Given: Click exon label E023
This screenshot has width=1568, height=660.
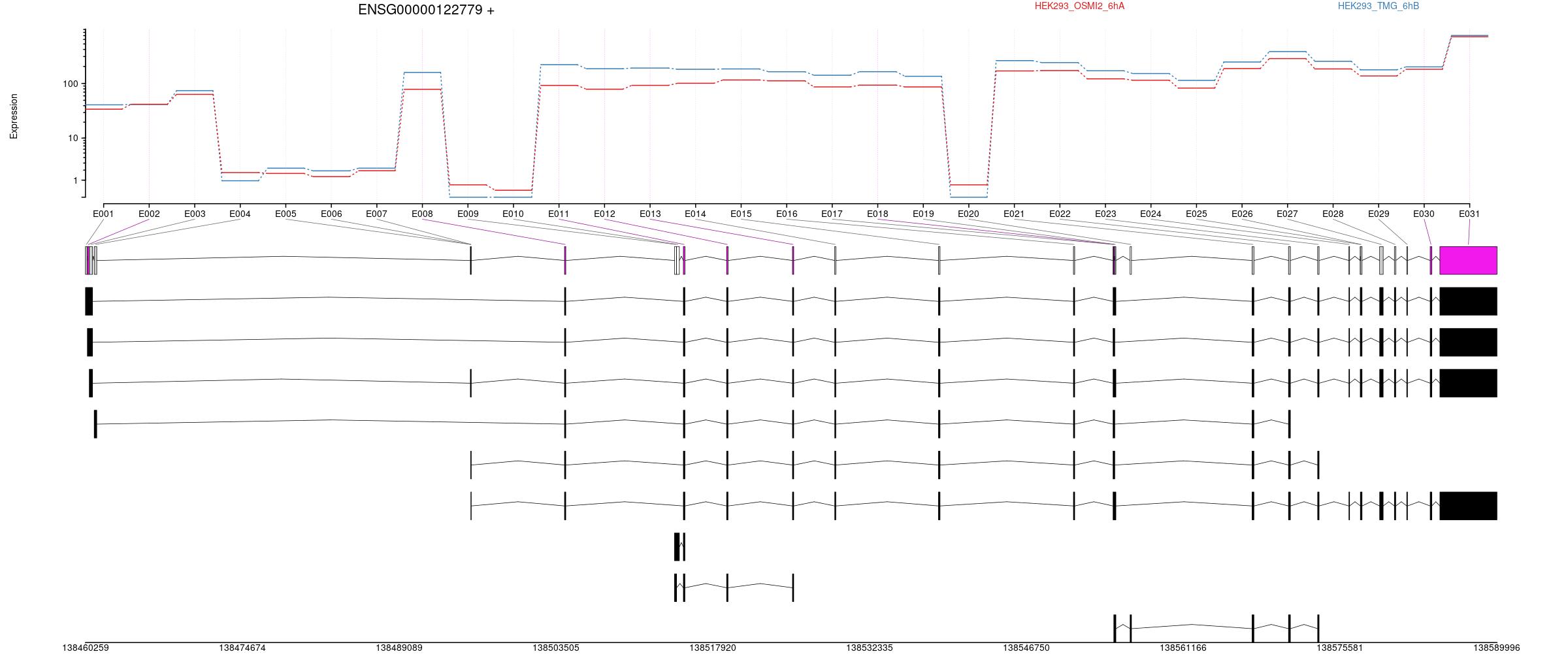Looking at the screenshot, I should (1105, 214).
